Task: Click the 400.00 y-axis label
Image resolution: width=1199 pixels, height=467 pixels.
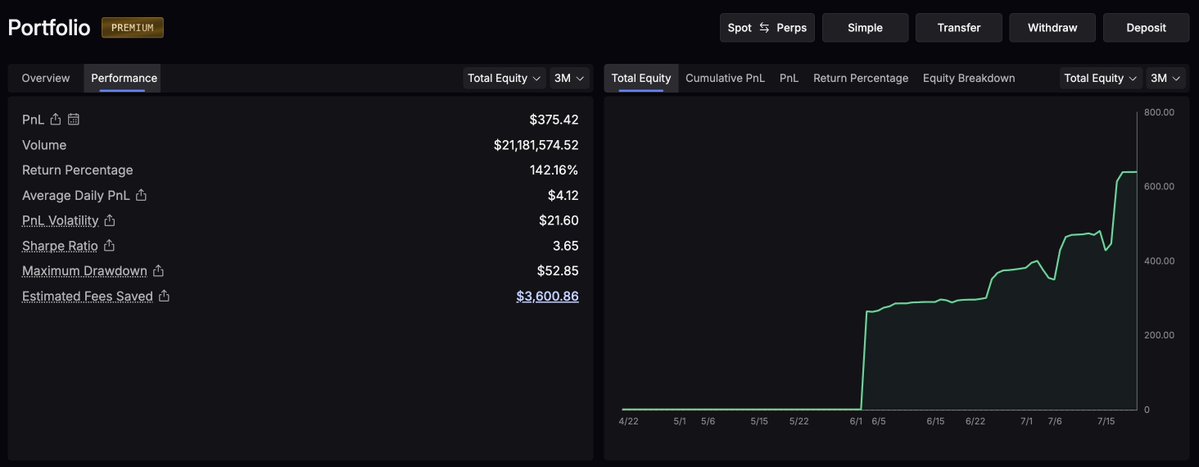Action: tap(1159, 261)
